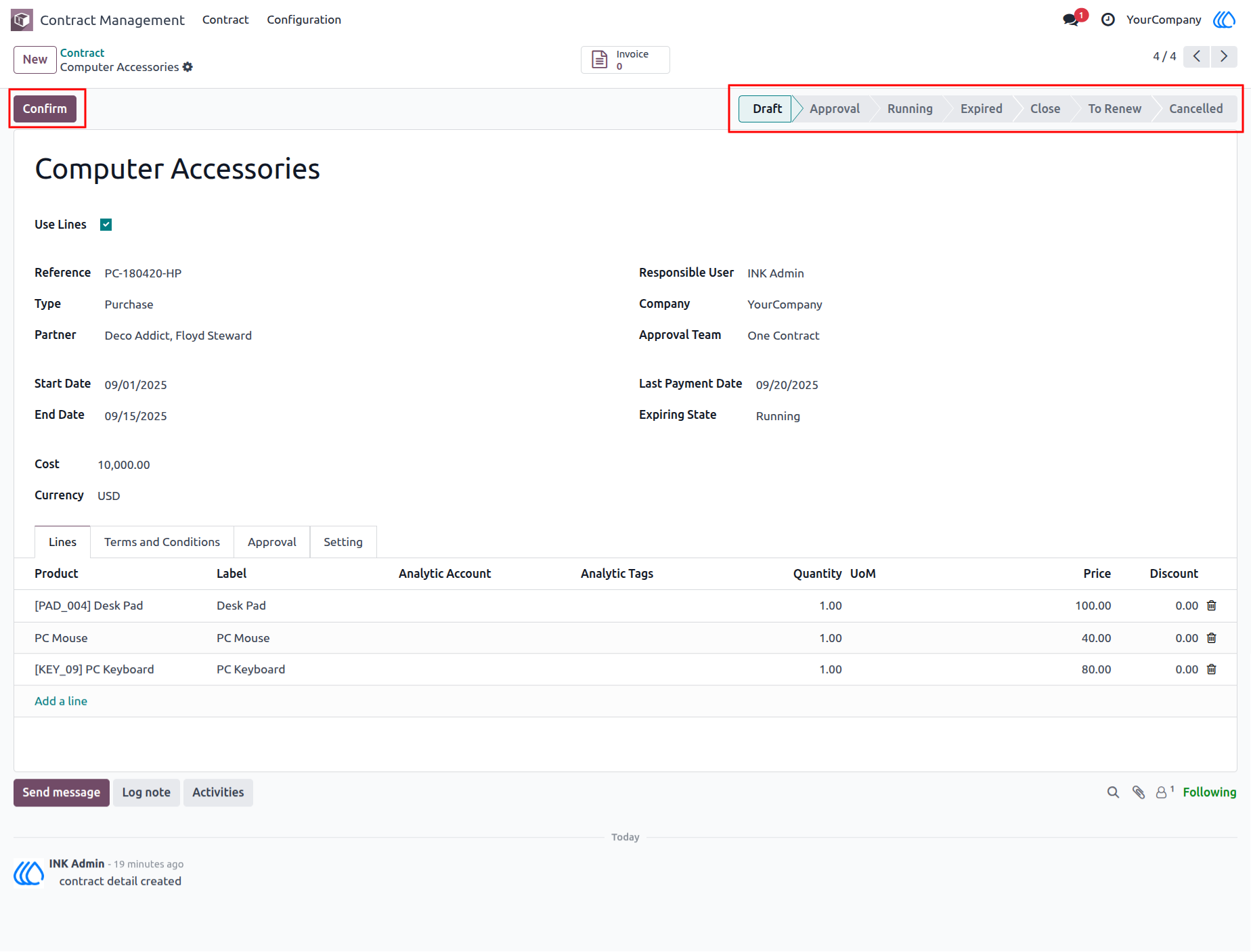Image resolution: width=1251 pixels, height=952 pixels.
Task: Edit the Cost field value 10,000.00
Action: coord(124,465)
